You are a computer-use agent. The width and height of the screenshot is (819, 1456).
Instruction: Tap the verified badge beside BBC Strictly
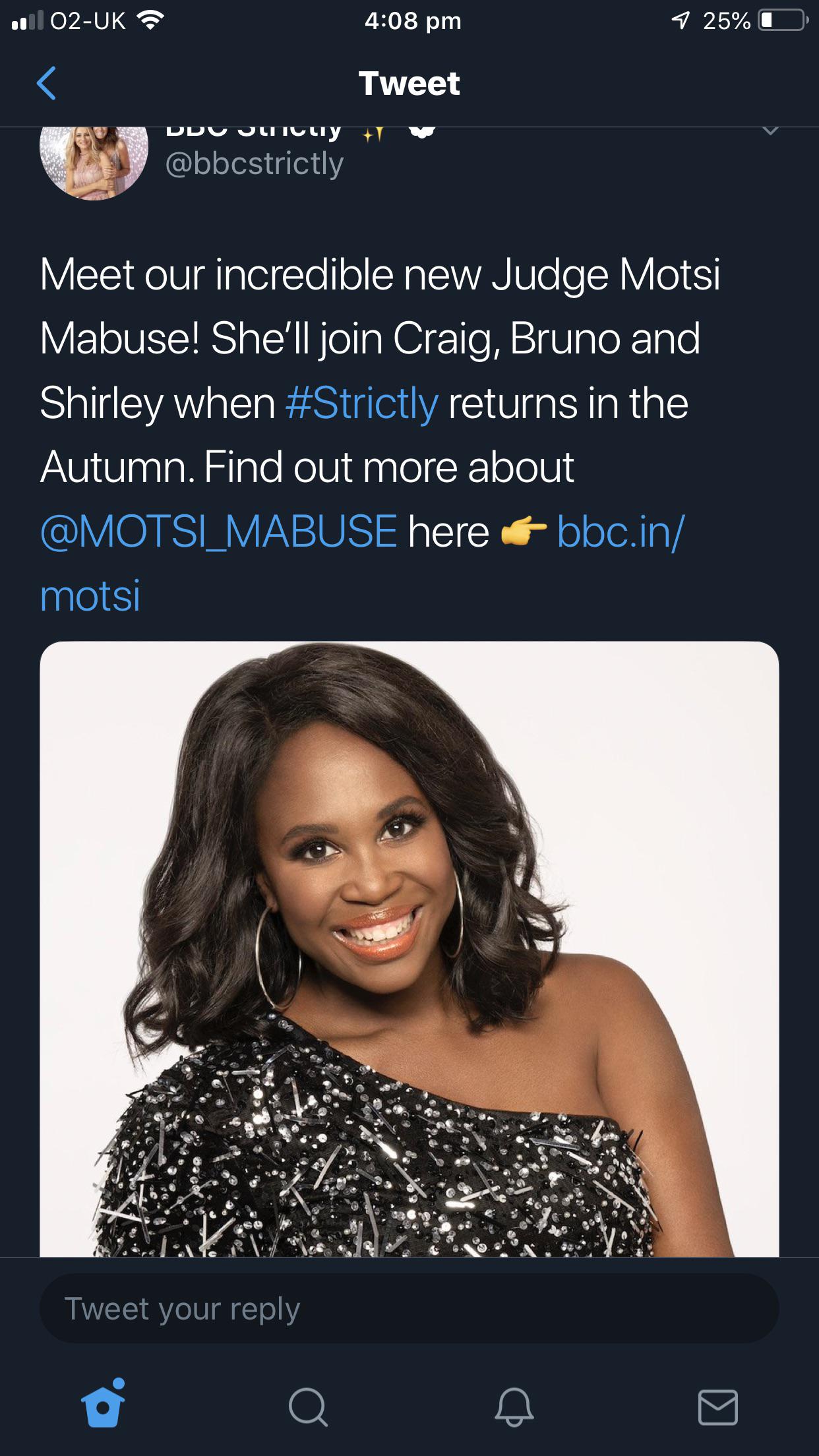click(422, 131)
